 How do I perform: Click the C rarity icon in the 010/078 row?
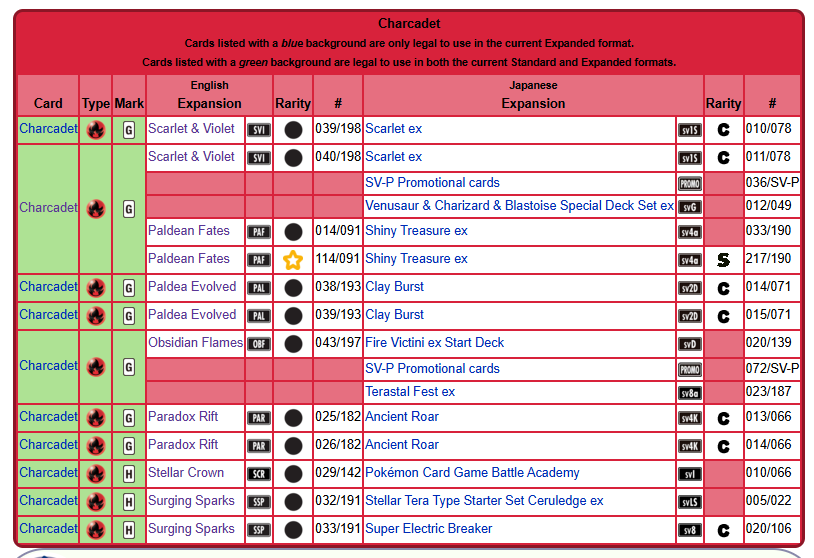723,130
